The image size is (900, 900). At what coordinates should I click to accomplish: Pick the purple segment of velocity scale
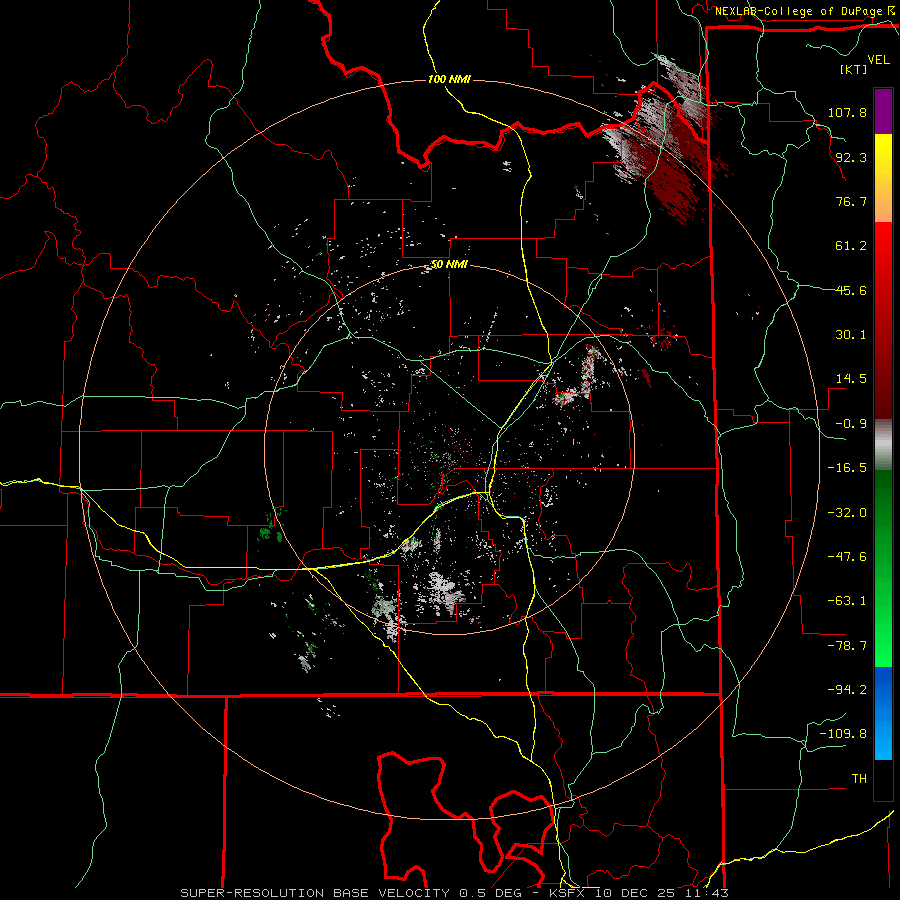883,111
